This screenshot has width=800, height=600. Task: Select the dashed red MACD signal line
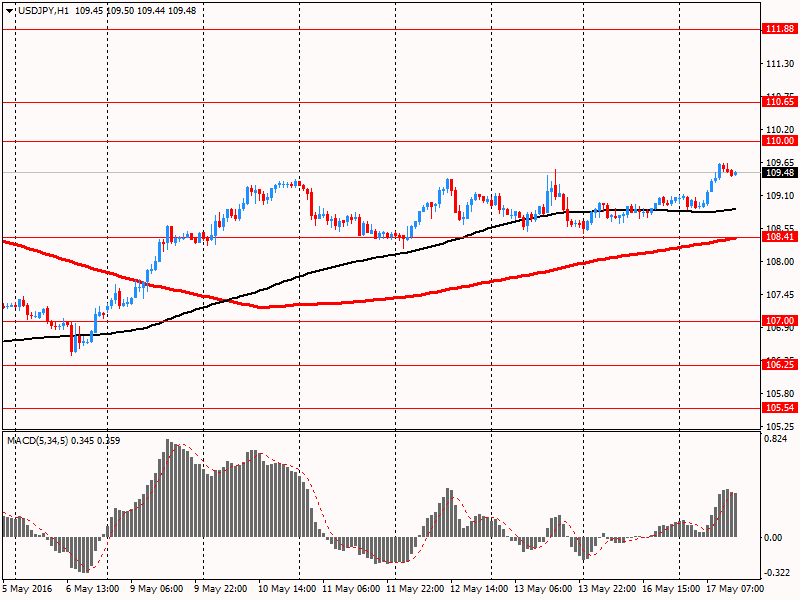pos(316,500)
